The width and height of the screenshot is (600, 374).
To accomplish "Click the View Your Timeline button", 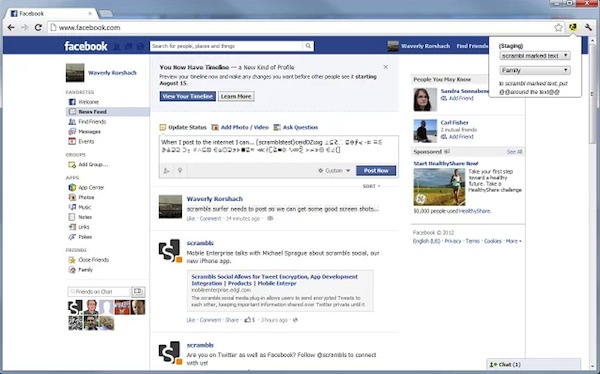I will (x=188, y=96).
